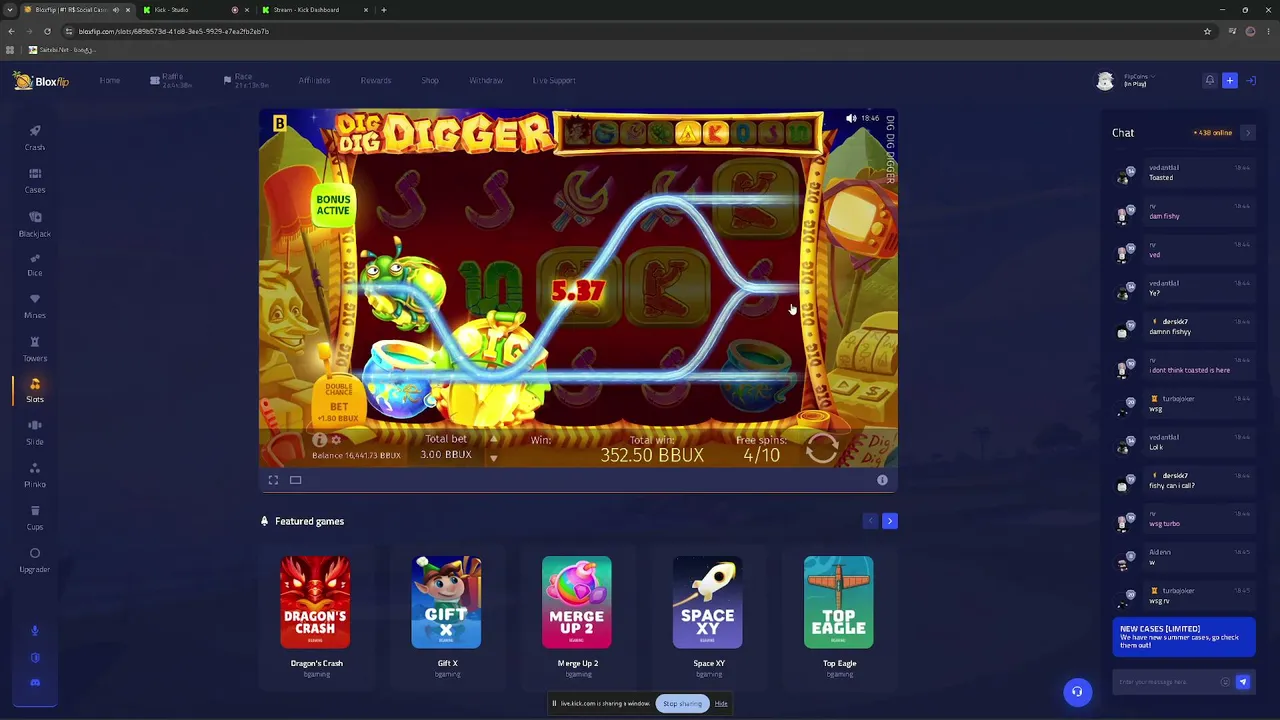Click the logout arrow icon
This screenshot has width=1280, height=720.
(1251, 80)
